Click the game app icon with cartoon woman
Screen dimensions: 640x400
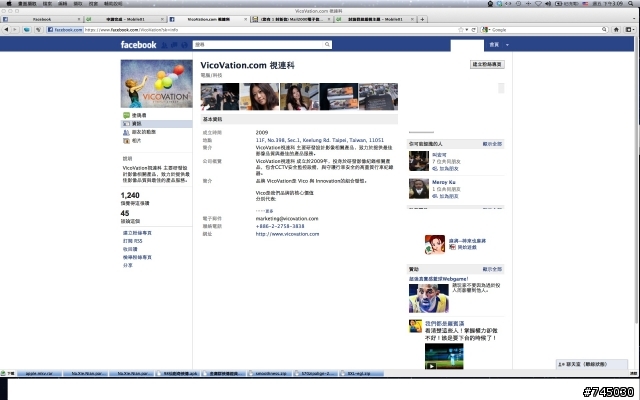[x=435, y=244]
